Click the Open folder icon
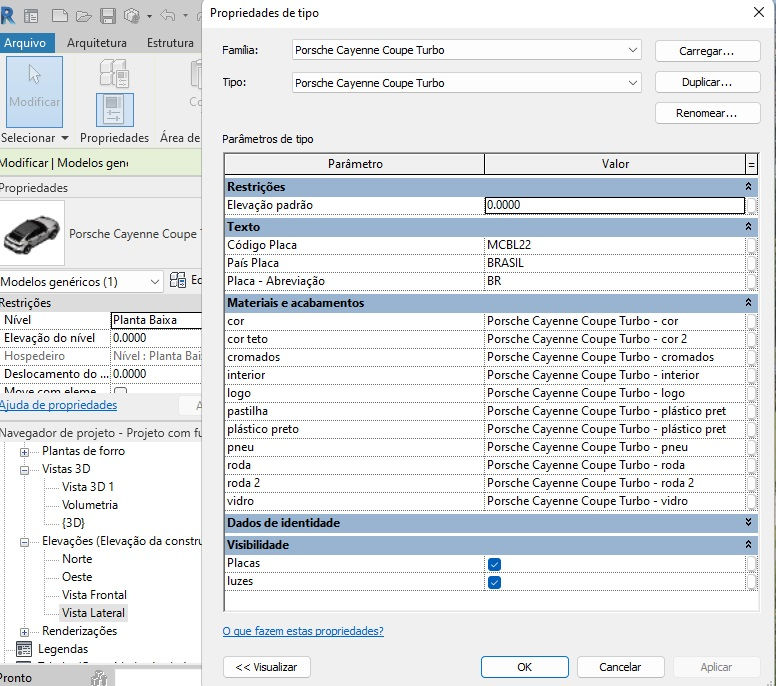776x686 pixels. tap(84, 16)
